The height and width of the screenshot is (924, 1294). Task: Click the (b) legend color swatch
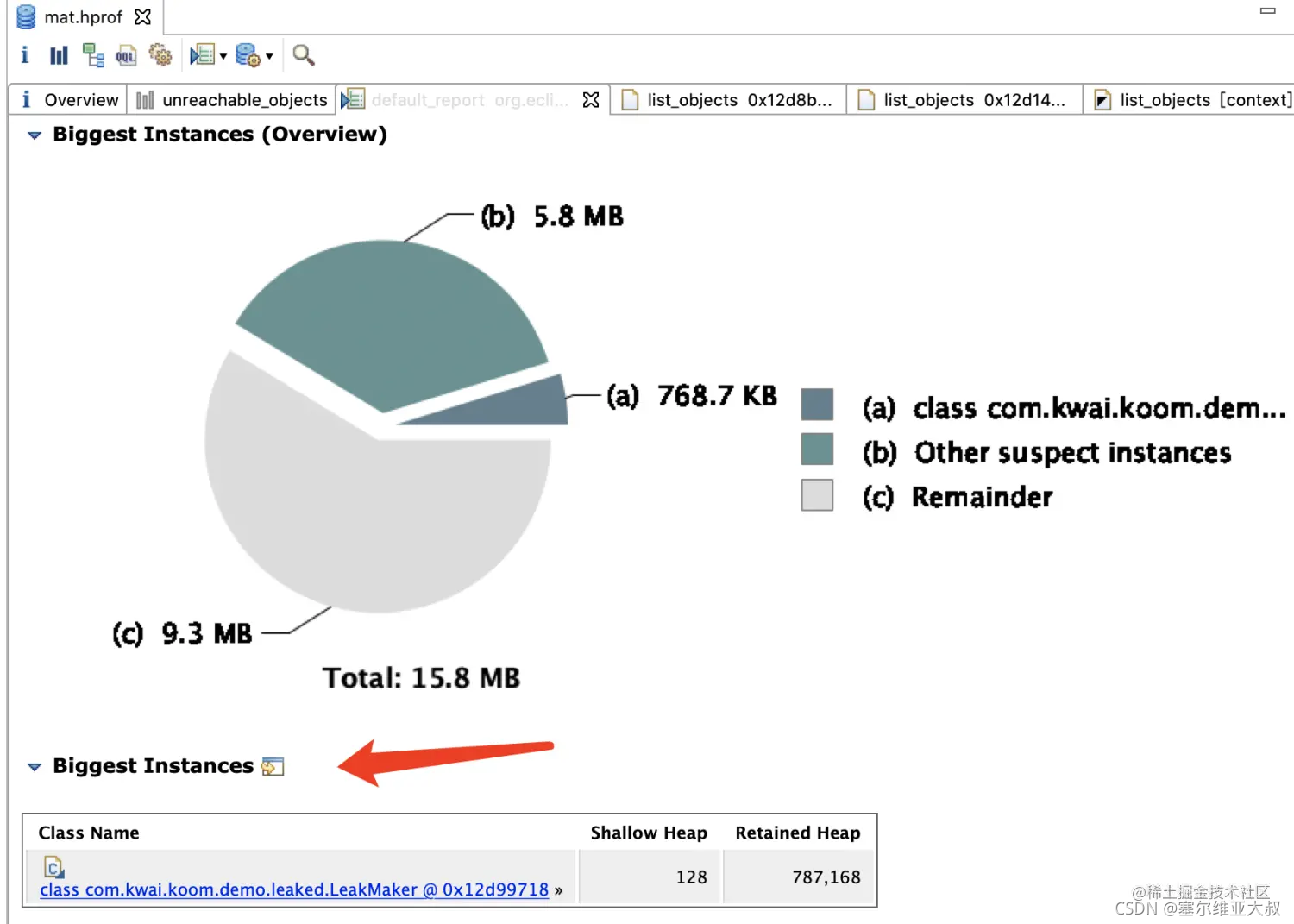(x=817, y=449)
